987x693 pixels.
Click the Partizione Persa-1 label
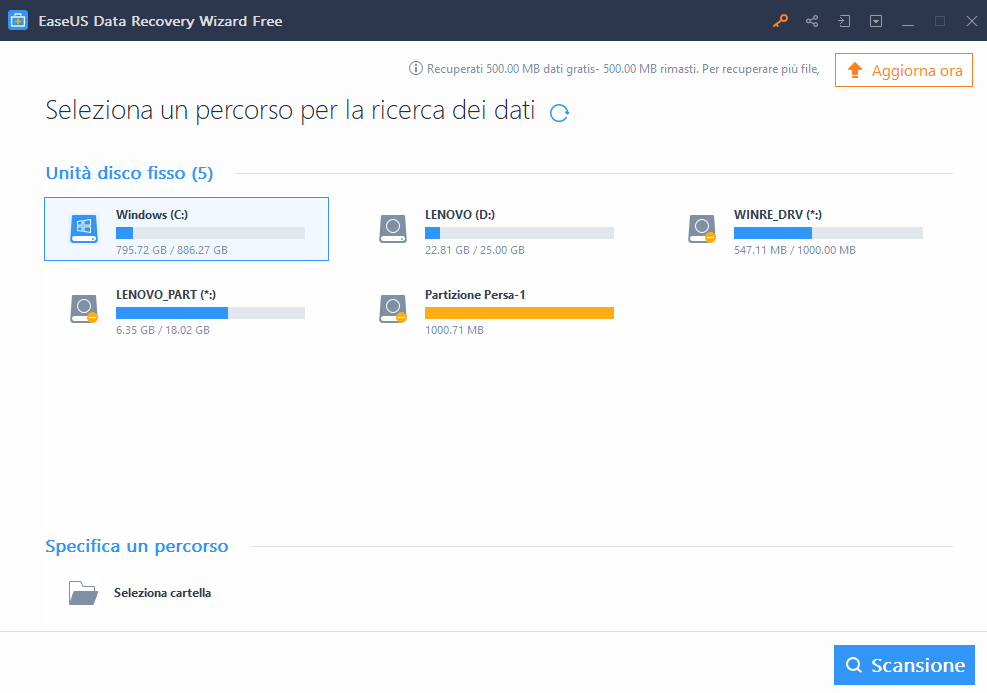475,295
